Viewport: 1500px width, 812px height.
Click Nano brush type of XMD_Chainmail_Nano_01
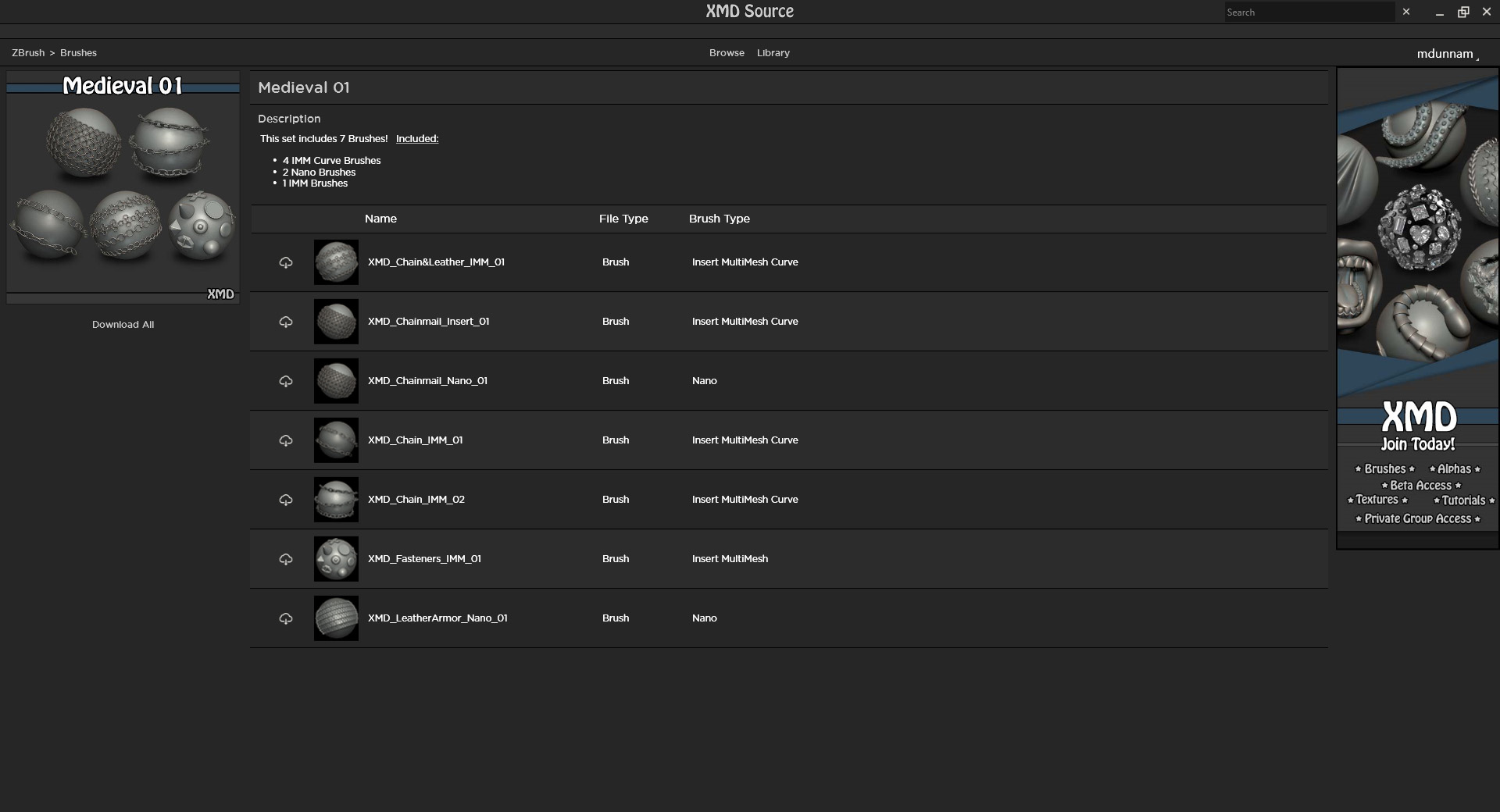(x=704, y=381)
